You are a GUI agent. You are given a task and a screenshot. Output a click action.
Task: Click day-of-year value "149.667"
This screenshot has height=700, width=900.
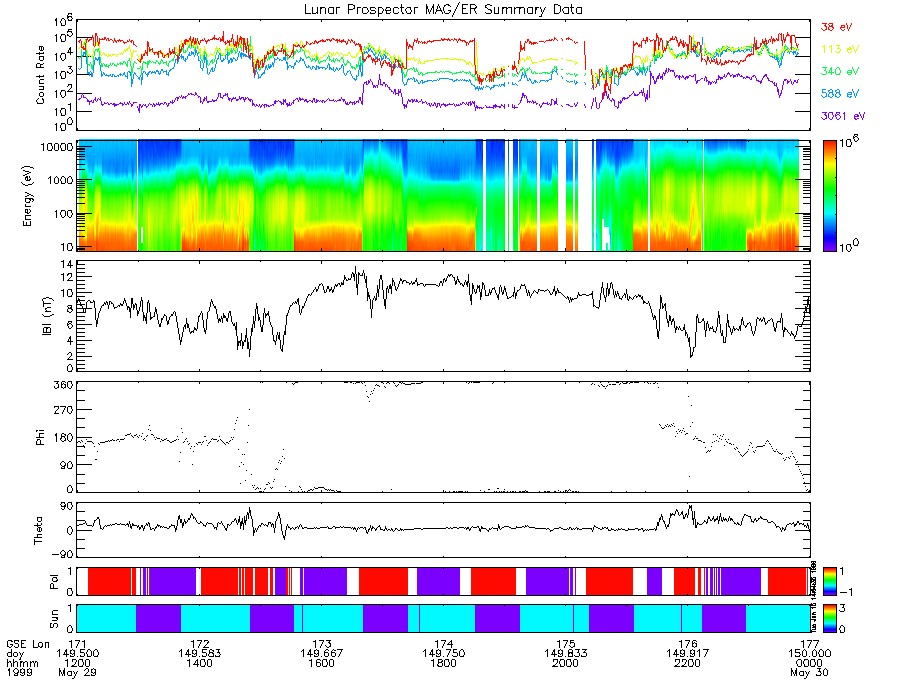coord(321,654)
